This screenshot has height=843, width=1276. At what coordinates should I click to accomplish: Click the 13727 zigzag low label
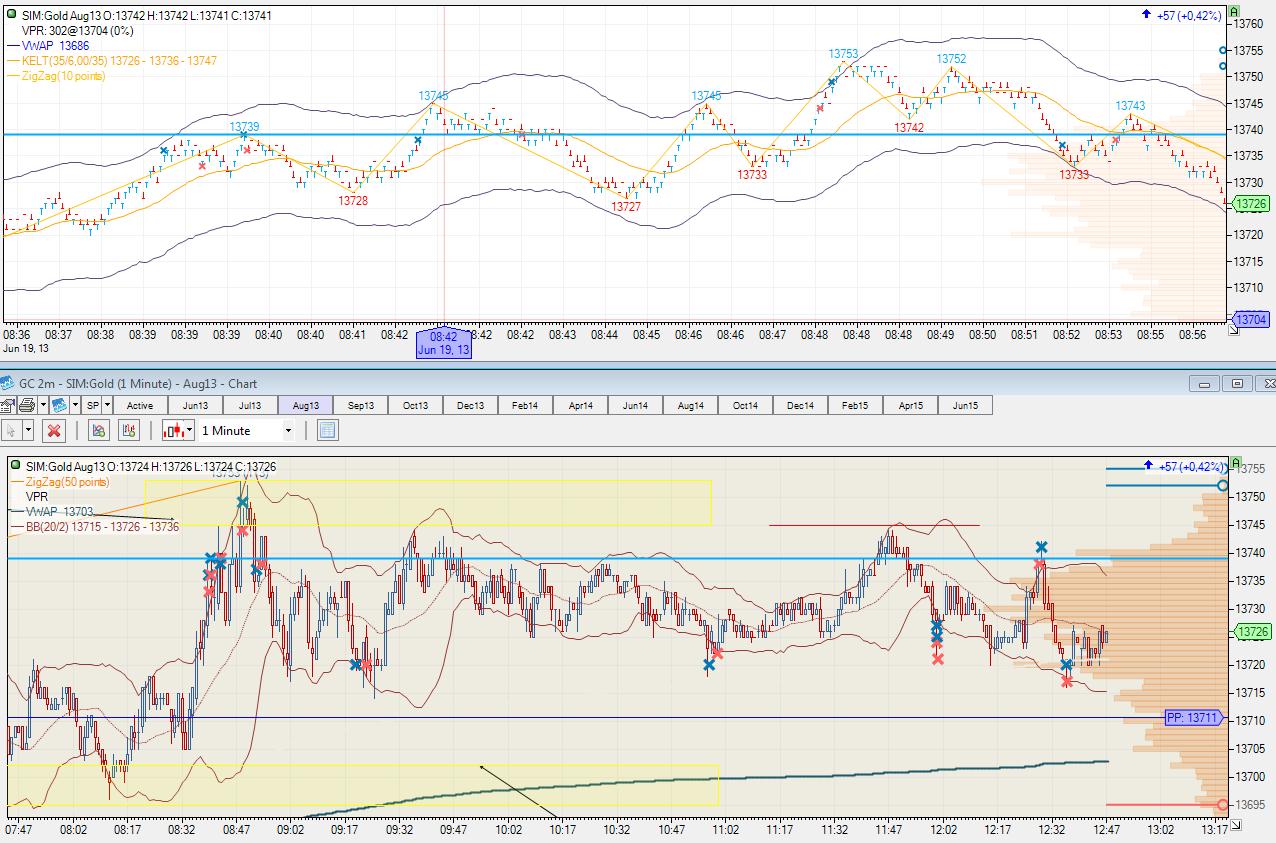626,207
